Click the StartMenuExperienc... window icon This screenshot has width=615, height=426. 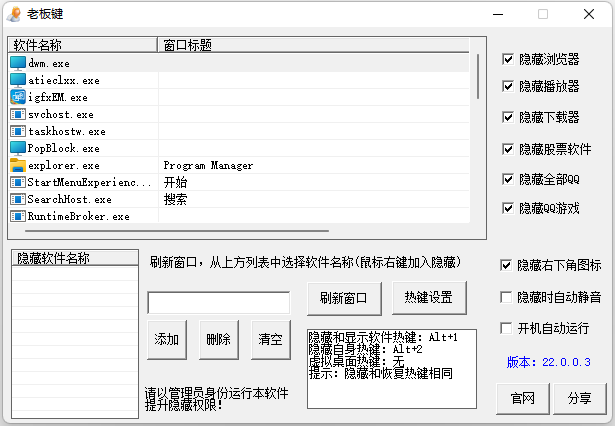(18, 182)
